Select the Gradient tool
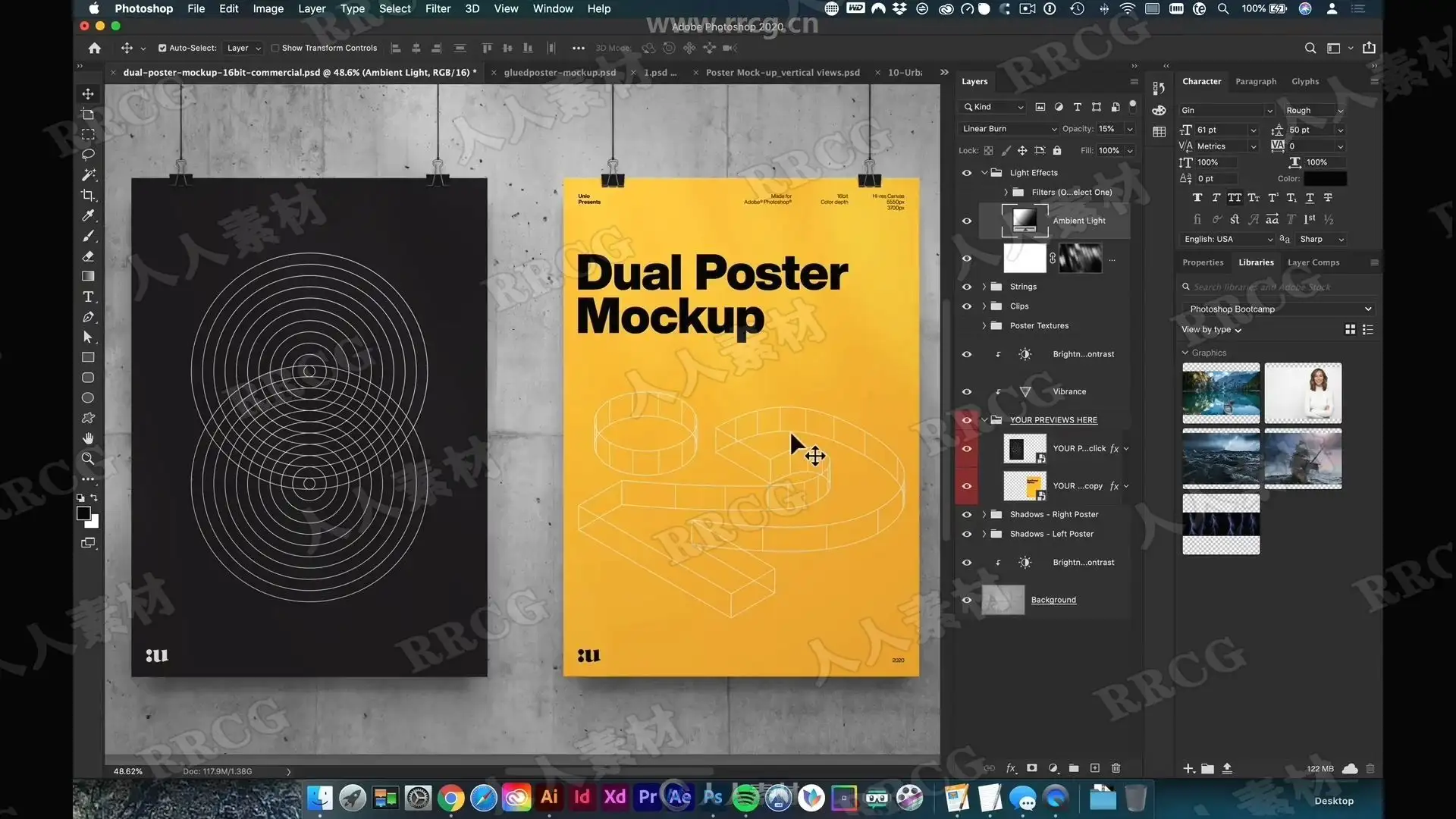Image resolution: width=1456 pixels, height=819 pixels. [x=88, y=276]
